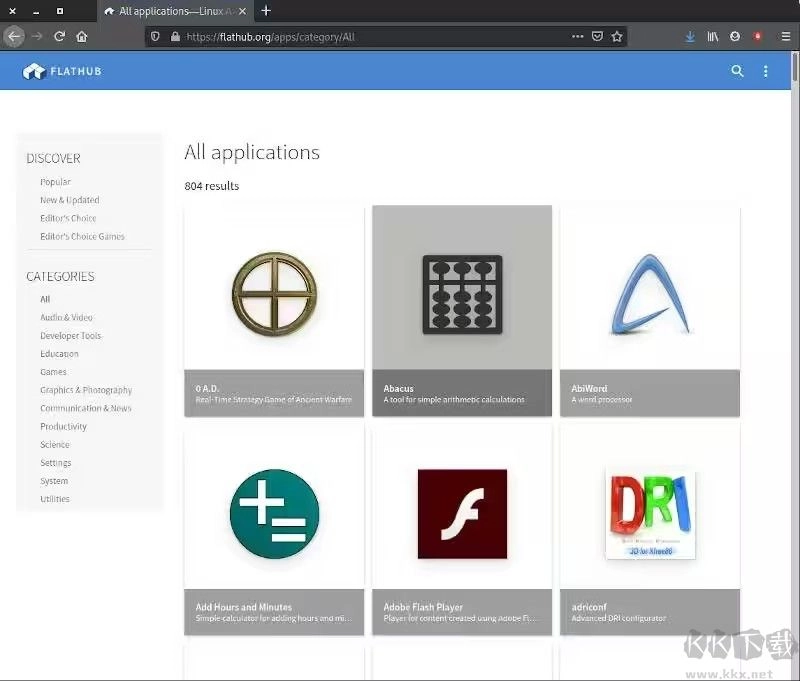
Task: Open page actions ellipsis in address bar
Action: [x=577, y=36]
